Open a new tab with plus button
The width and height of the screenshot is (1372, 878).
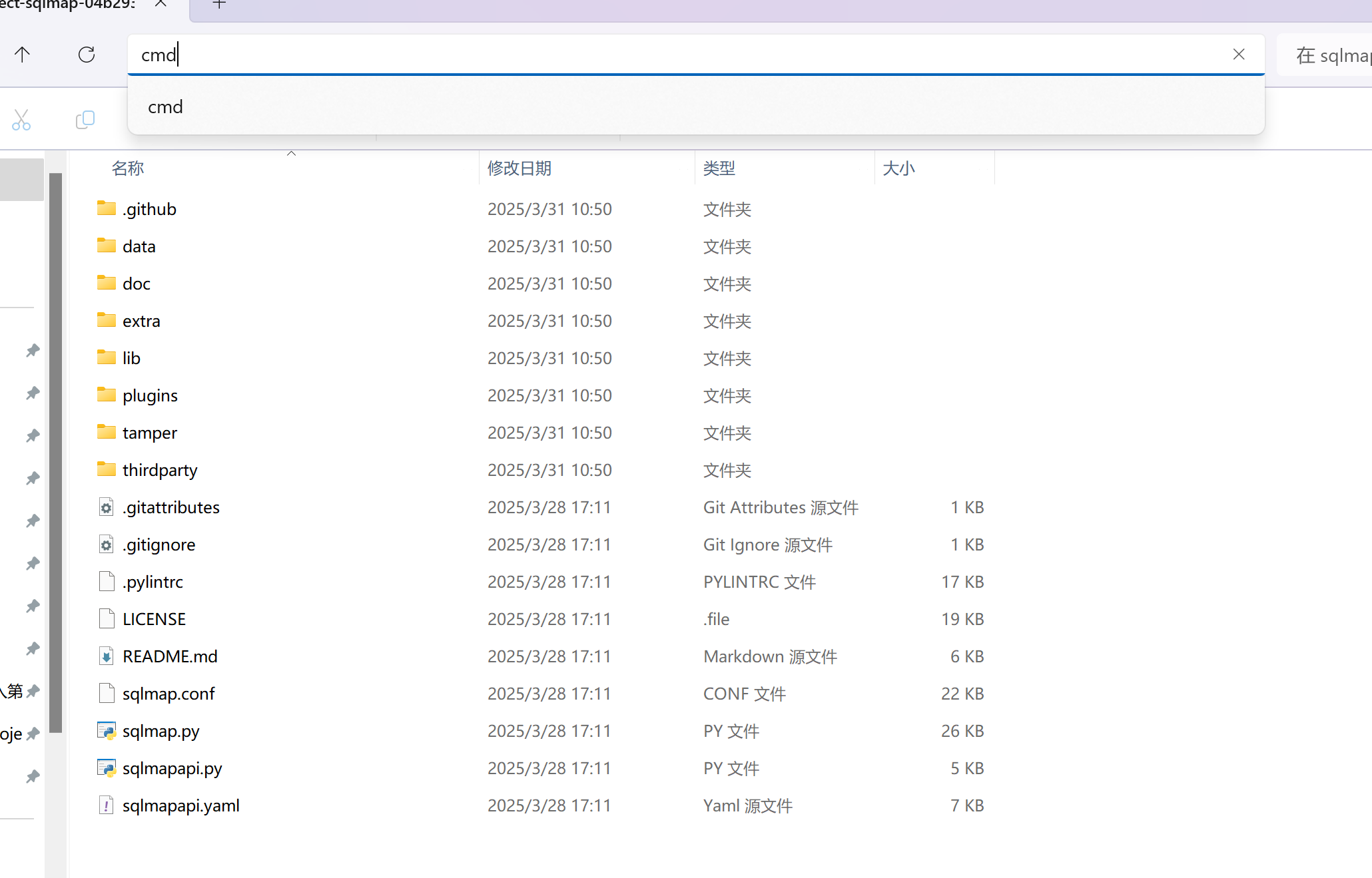[x=219, y=4]
